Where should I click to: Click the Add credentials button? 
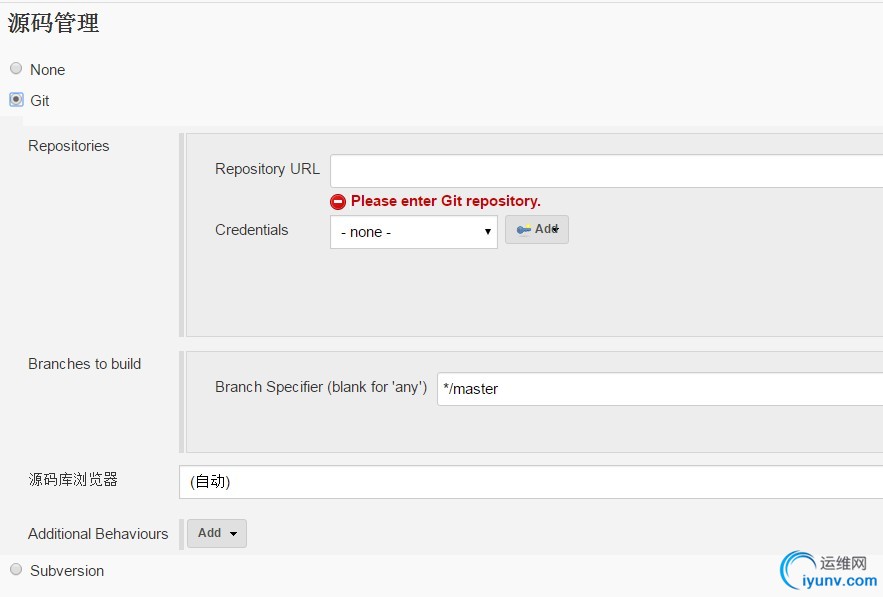[x=537, y=230]
